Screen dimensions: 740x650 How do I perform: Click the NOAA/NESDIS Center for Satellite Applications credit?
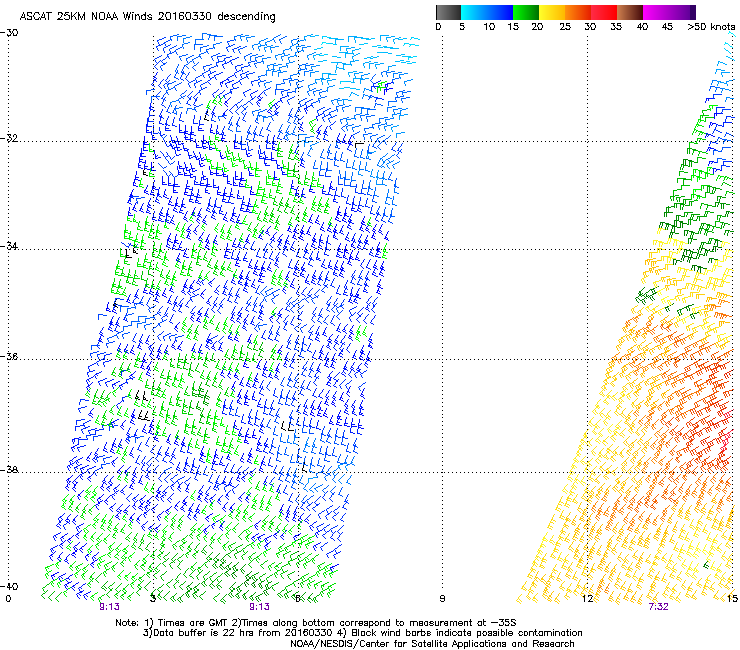[x=432, y=643]
